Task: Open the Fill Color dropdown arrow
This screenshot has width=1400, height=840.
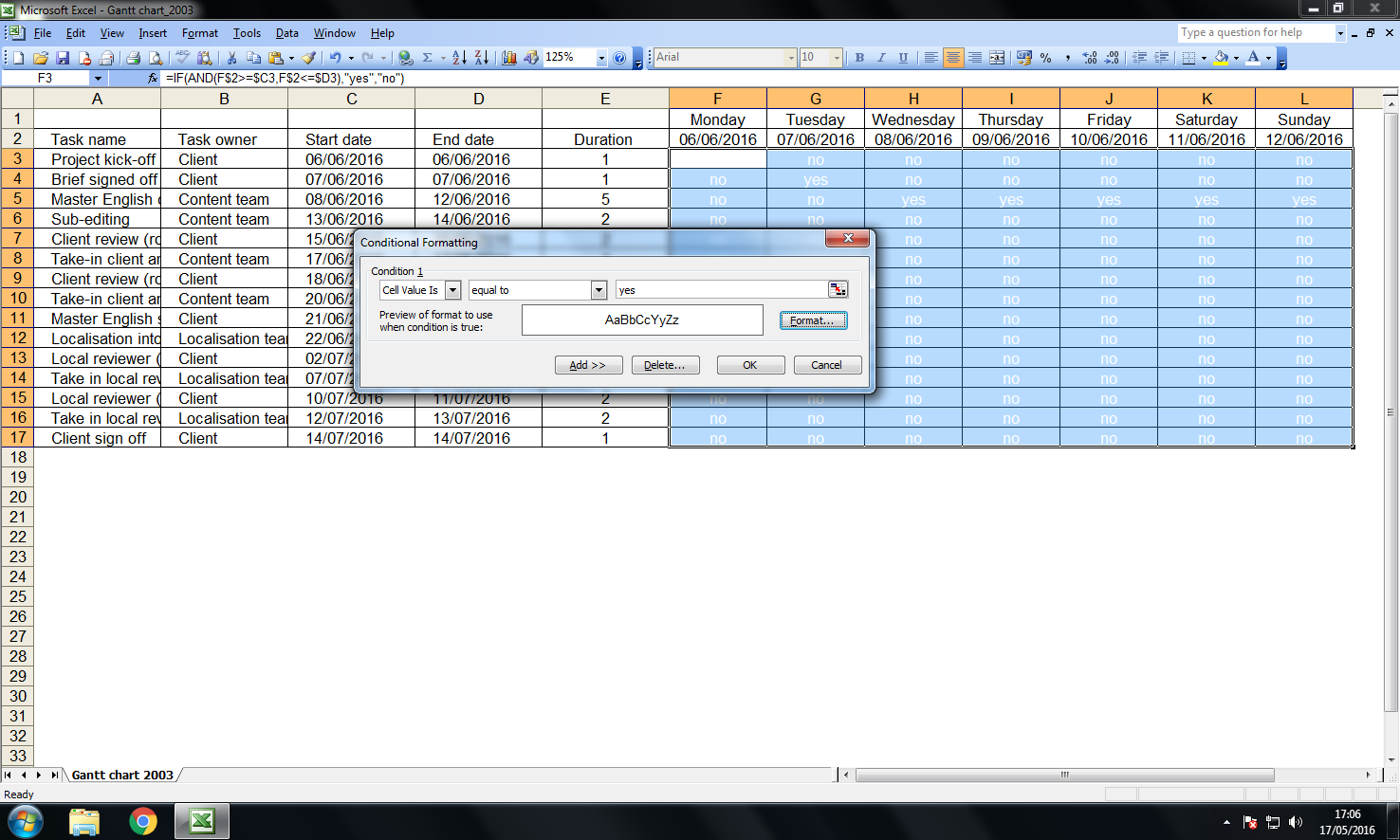Action: (x=1236, y=57)
